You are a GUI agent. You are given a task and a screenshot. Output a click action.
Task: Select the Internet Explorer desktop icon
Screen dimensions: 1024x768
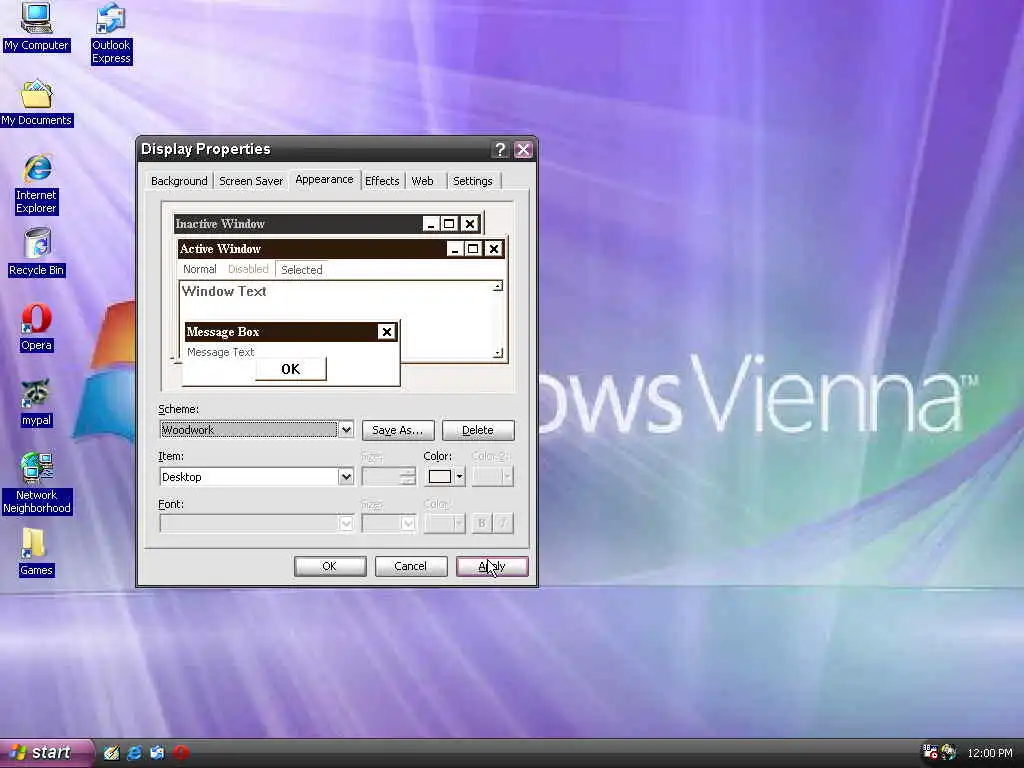pos(37,185)
